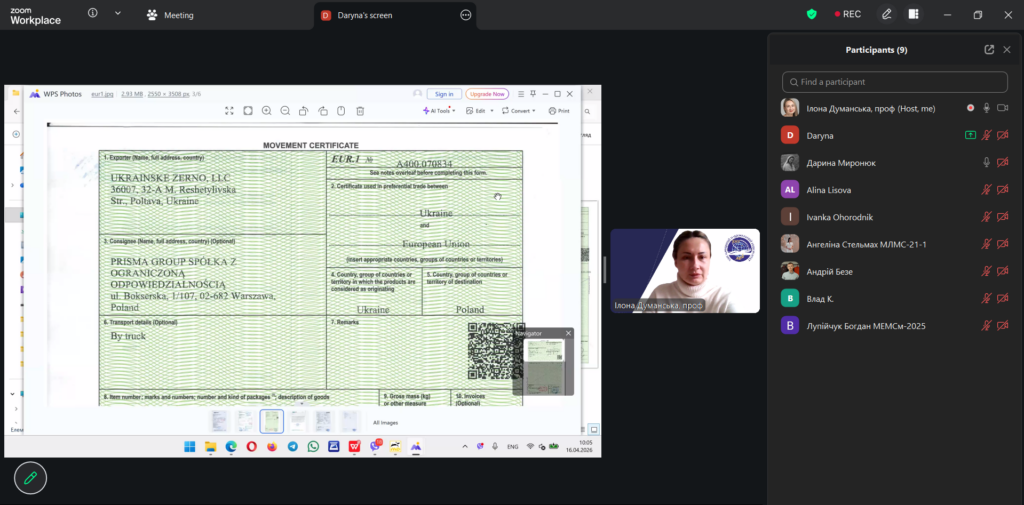Click the green annotate pencil circle button
Image resolution: width=1024 pixels, height=505 pixels.
[x=30, y=478]
